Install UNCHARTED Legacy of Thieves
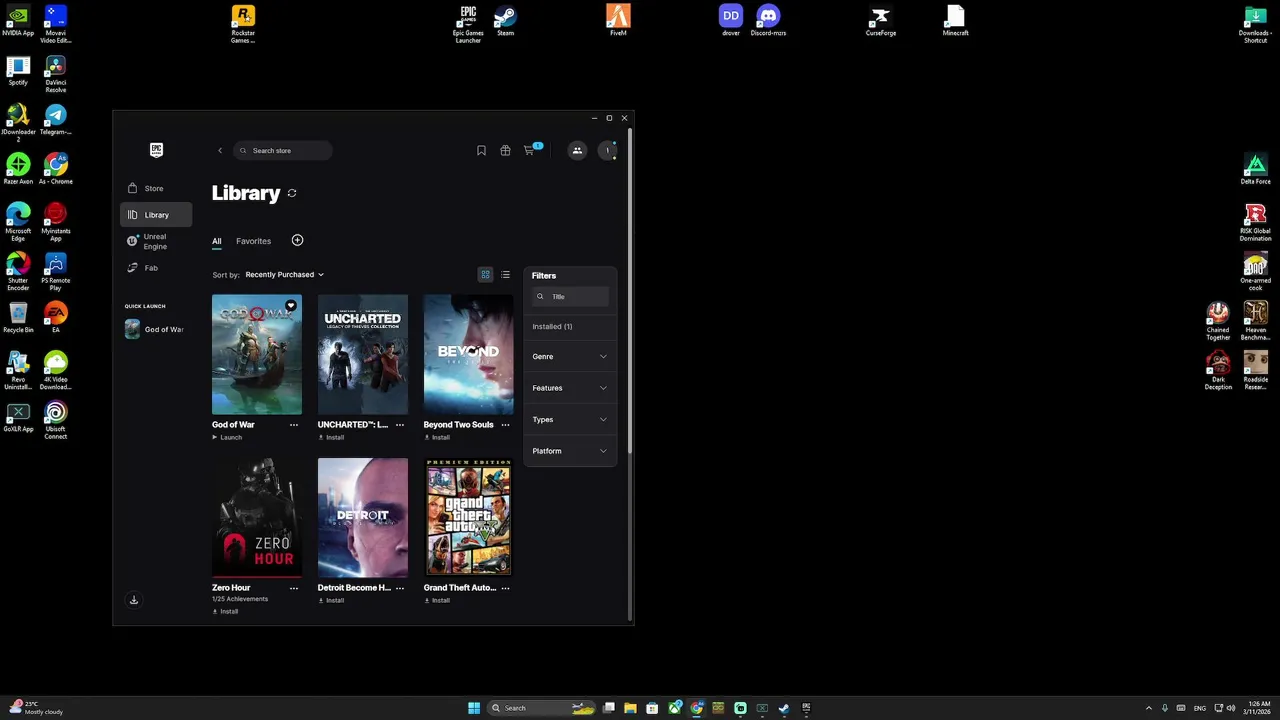1280x720 pixels. pyautogui.click(x=331, y=437)
